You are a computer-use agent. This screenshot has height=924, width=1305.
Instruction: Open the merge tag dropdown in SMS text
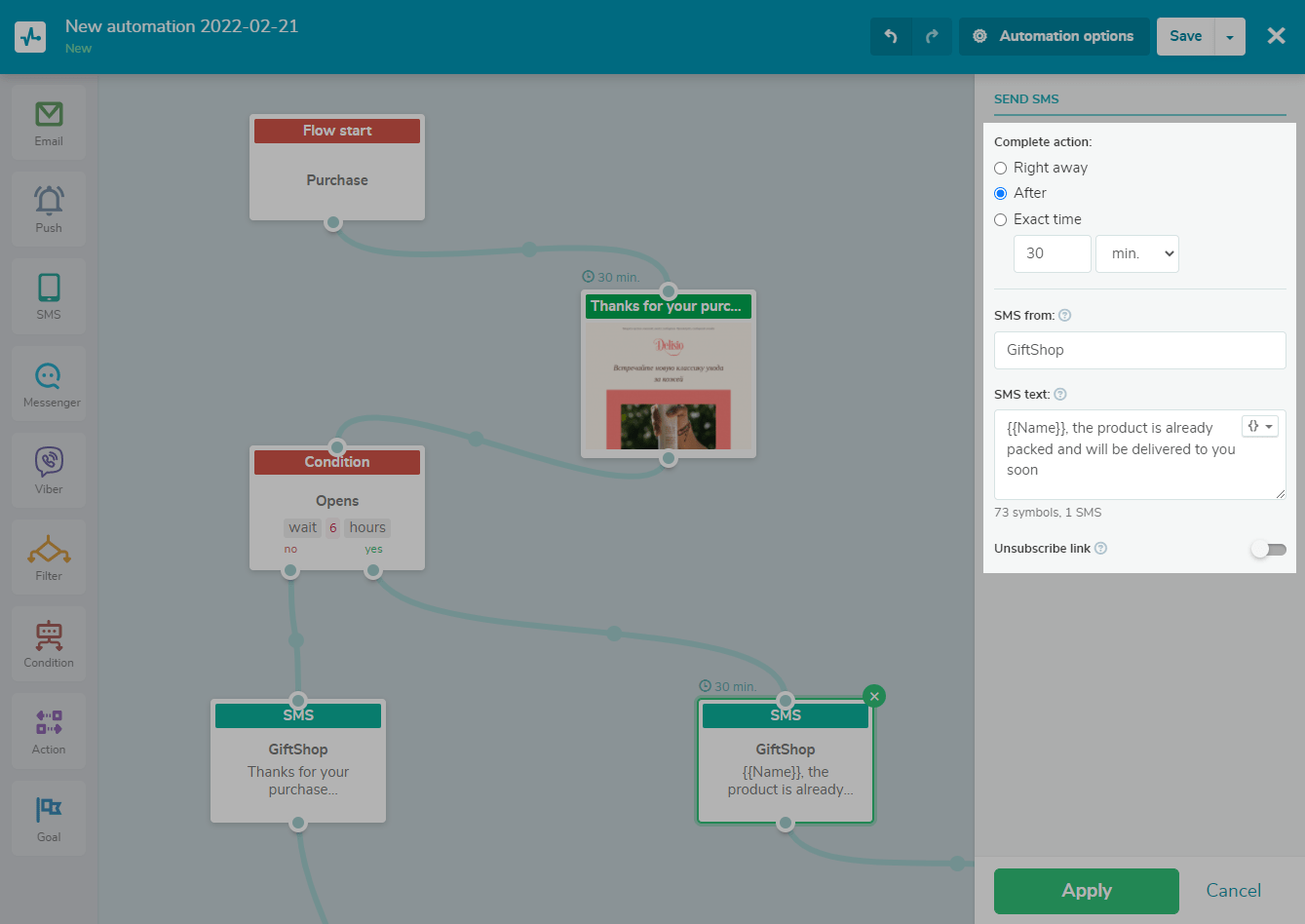pyautogui.click(x=1260, y=426)
